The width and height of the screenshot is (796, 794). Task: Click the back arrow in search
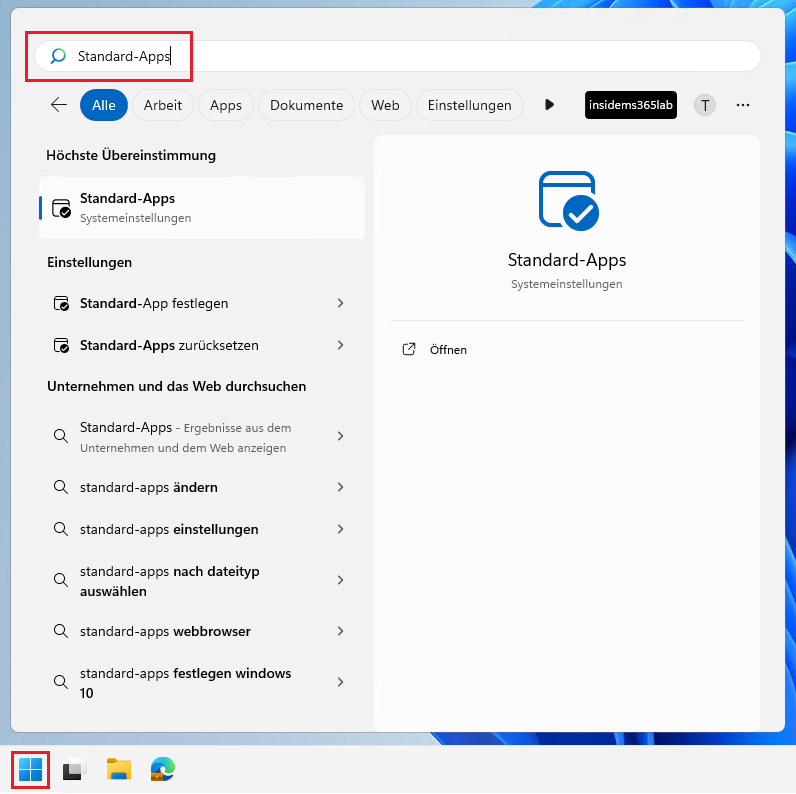click(59, 105)
